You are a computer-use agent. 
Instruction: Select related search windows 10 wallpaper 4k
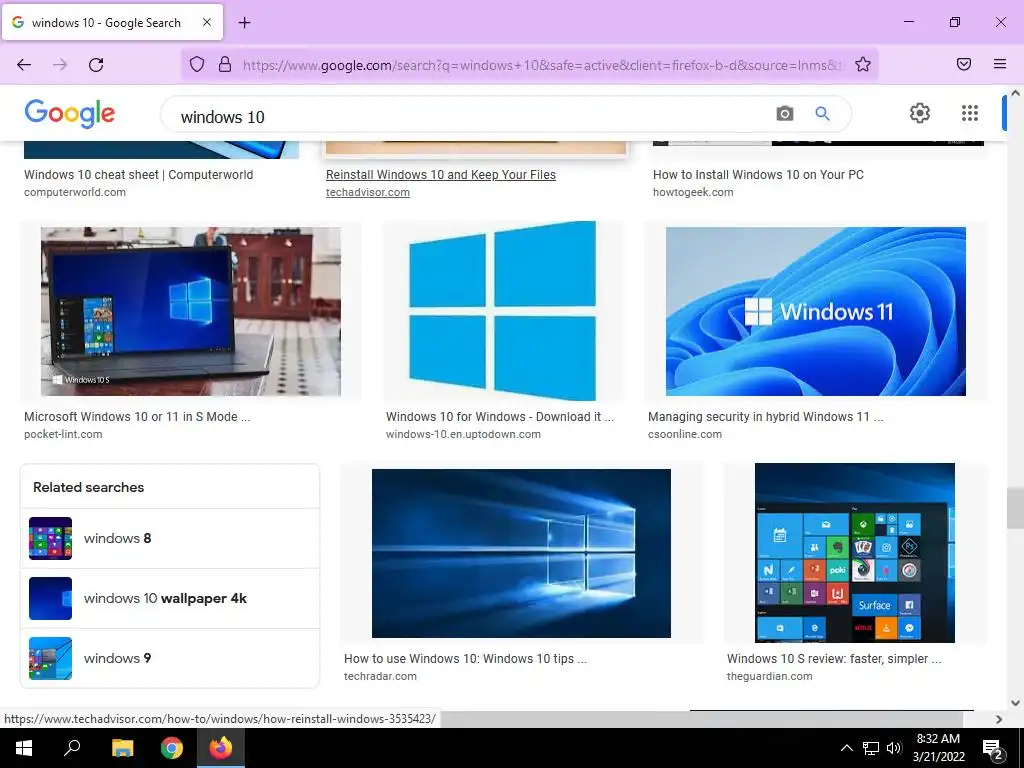point(170,598)
